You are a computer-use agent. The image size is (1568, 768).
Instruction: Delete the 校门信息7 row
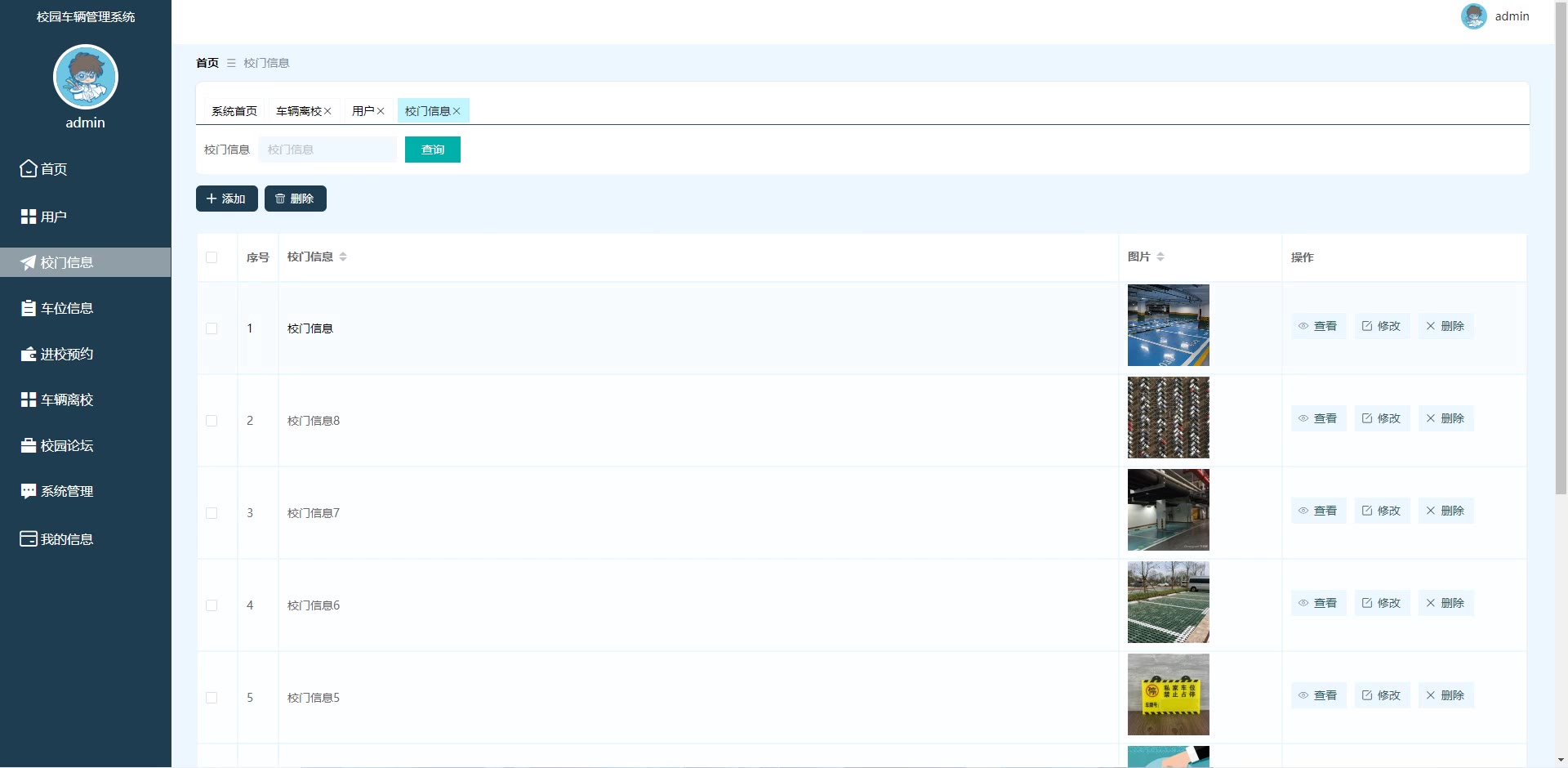(x=1445, y=511)
